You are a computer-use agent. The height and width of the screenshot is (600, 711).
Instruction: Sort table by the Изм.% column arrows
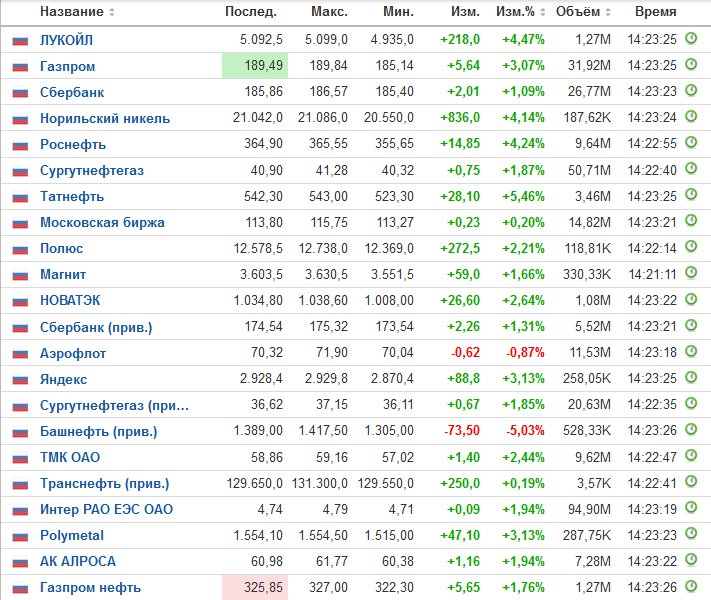pyautogui.click(x=542, y=12)
